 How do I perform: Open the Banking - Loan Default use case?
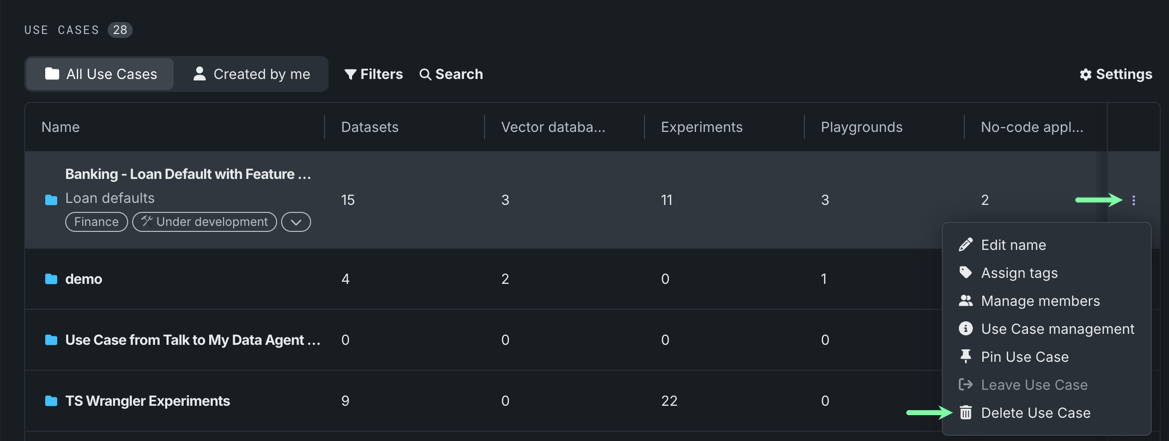click(188, 174)
